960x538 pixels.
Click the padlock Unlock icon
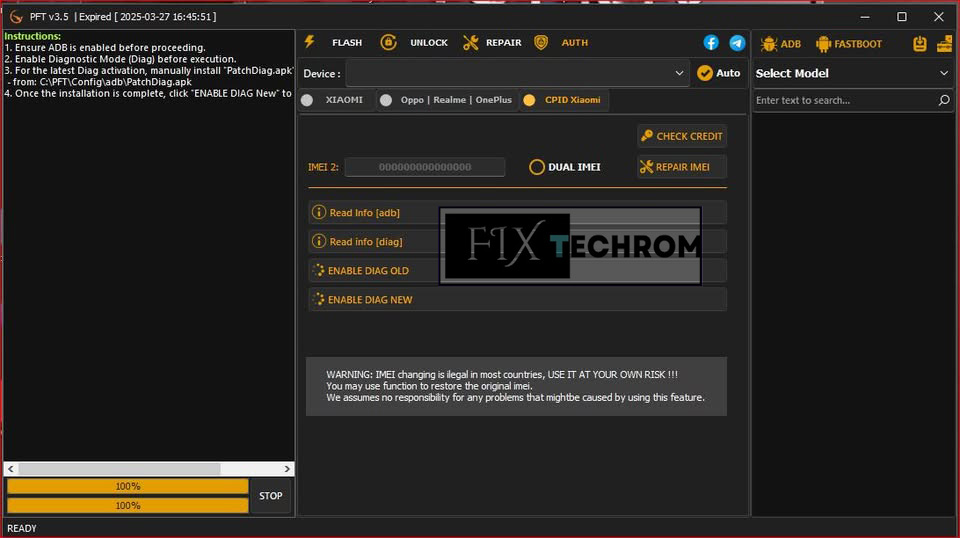click(x=388, y=42)
